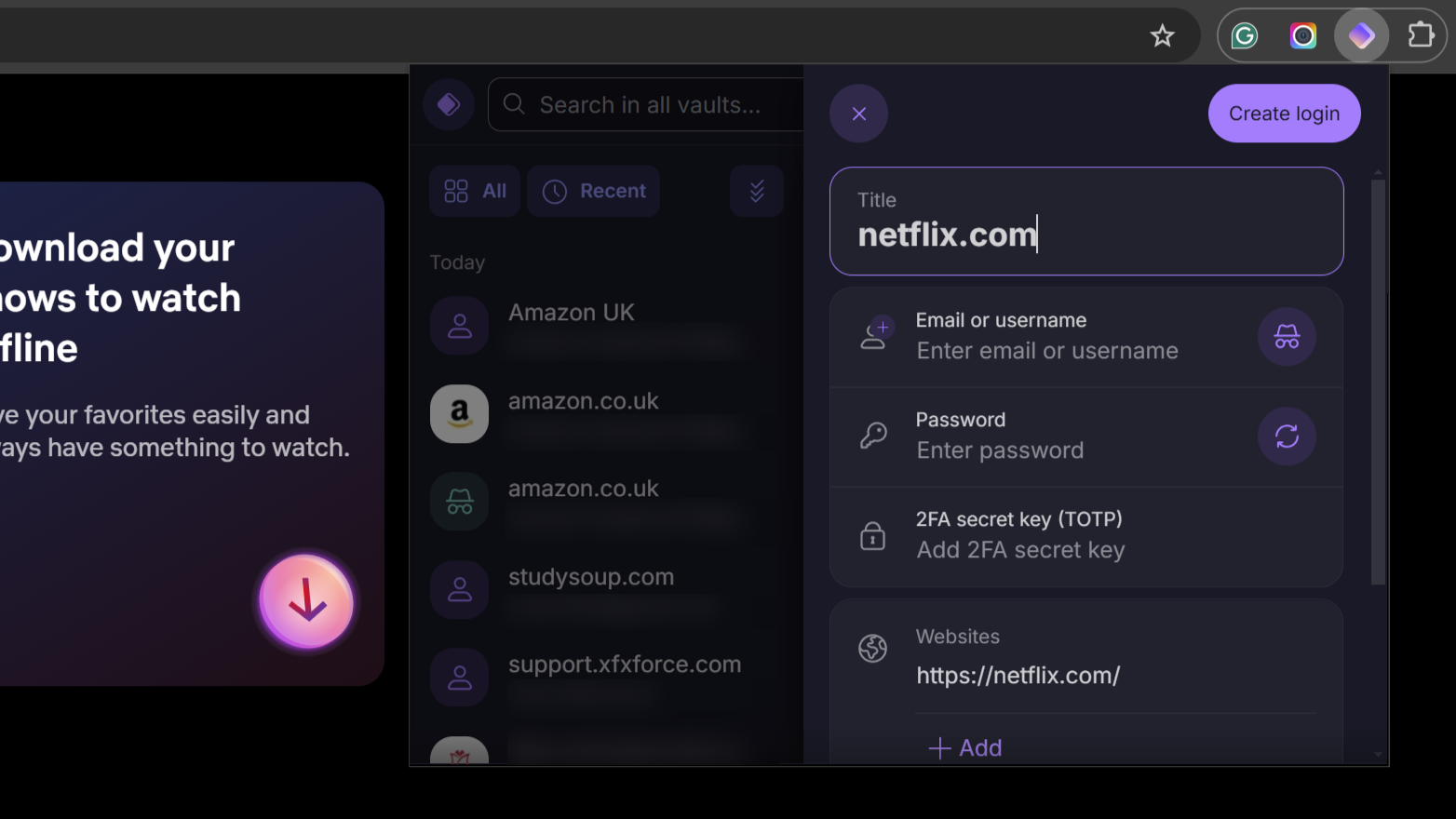Click the Email or username field
This screenshot has width=1456, height=819.
coord(1047,351)
